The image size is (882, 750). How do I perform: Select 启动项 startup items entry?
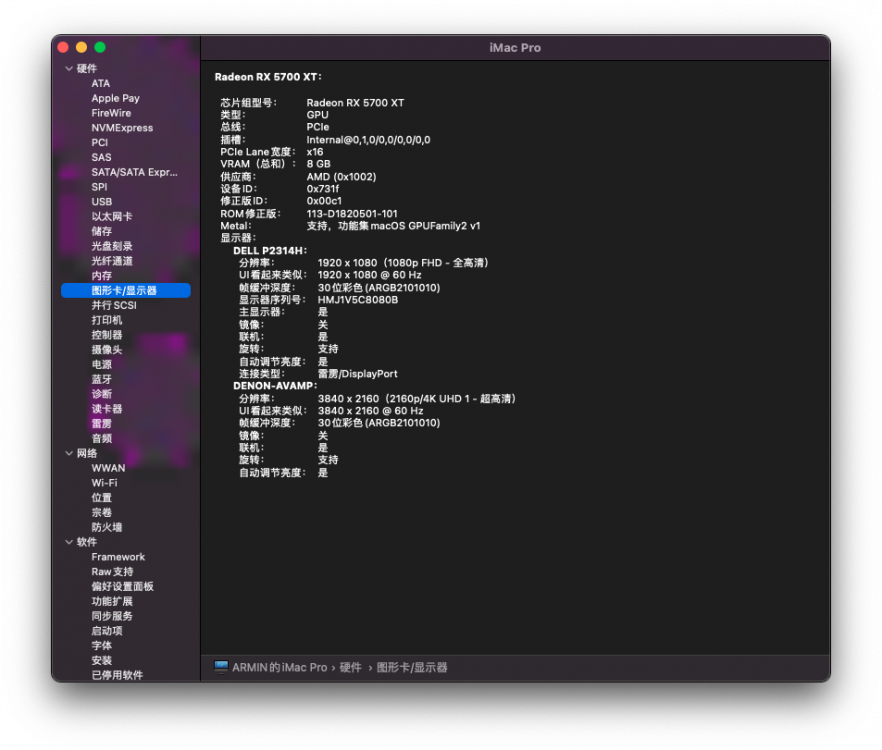[x=107, y=631]
